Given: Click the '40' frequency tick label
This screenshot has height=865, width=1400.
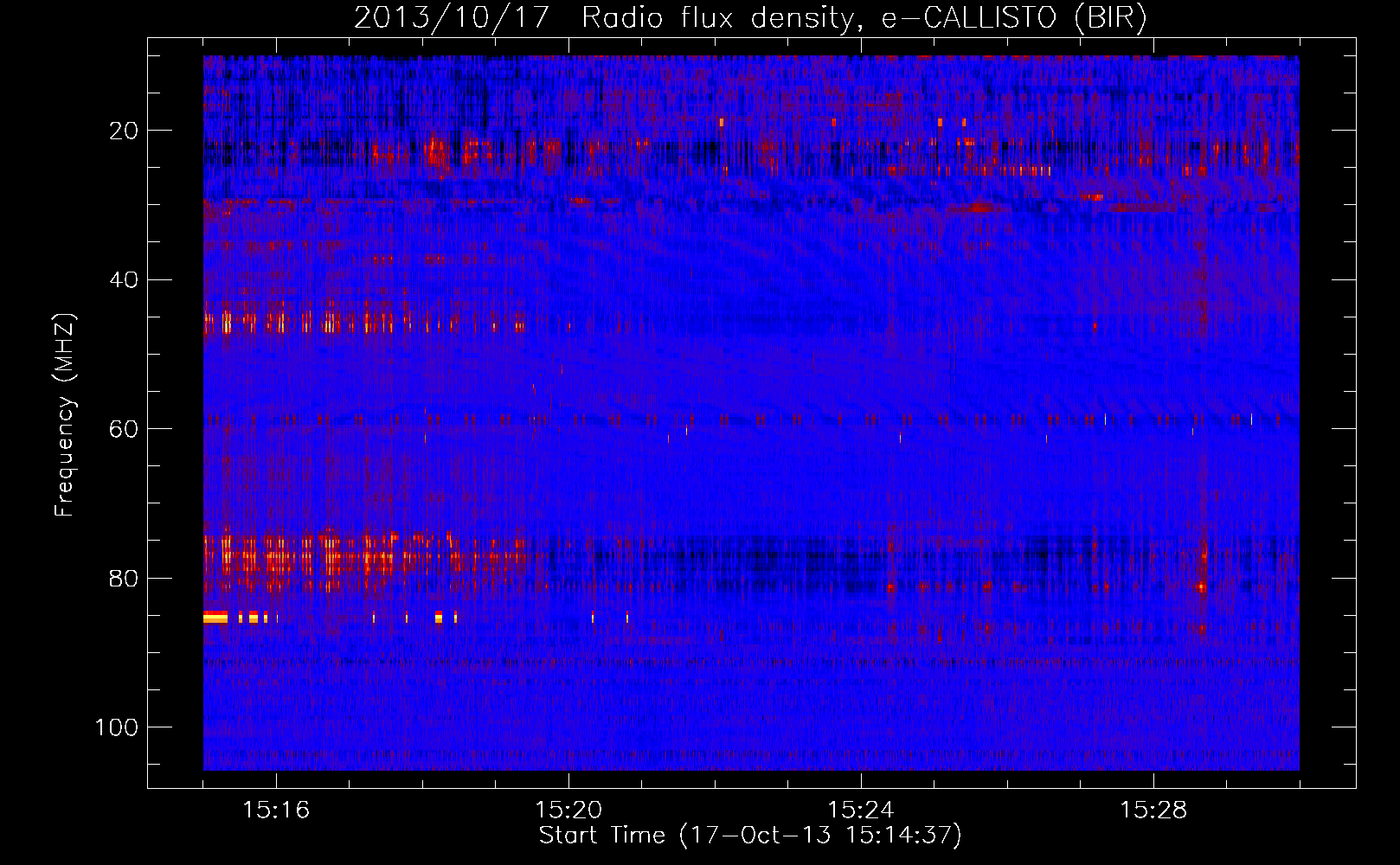Looking at the screenshot, I should (x=124, y=280).
